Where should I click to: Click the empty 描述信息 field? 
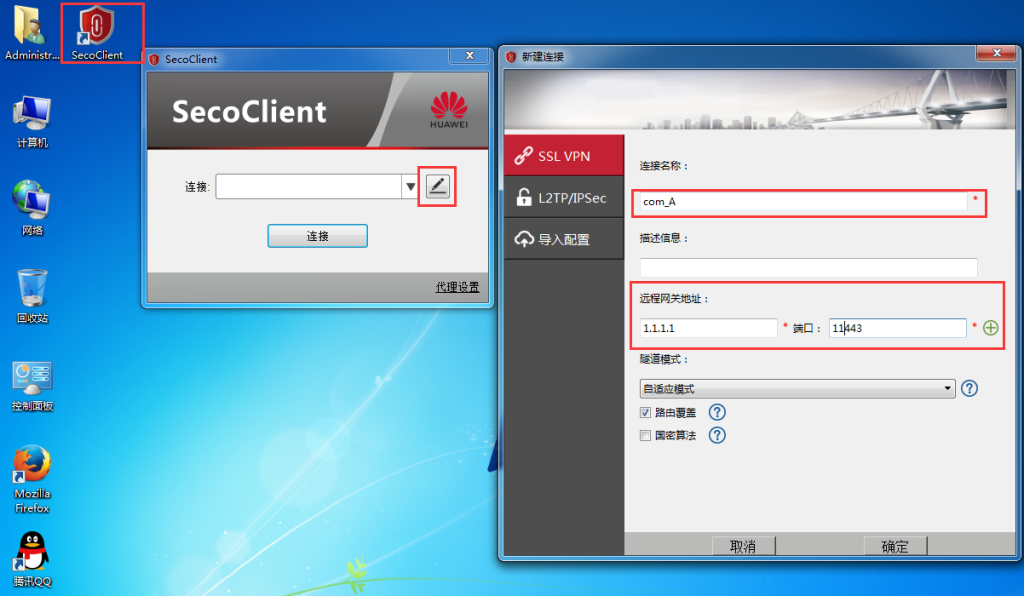(x=808, y=267)
